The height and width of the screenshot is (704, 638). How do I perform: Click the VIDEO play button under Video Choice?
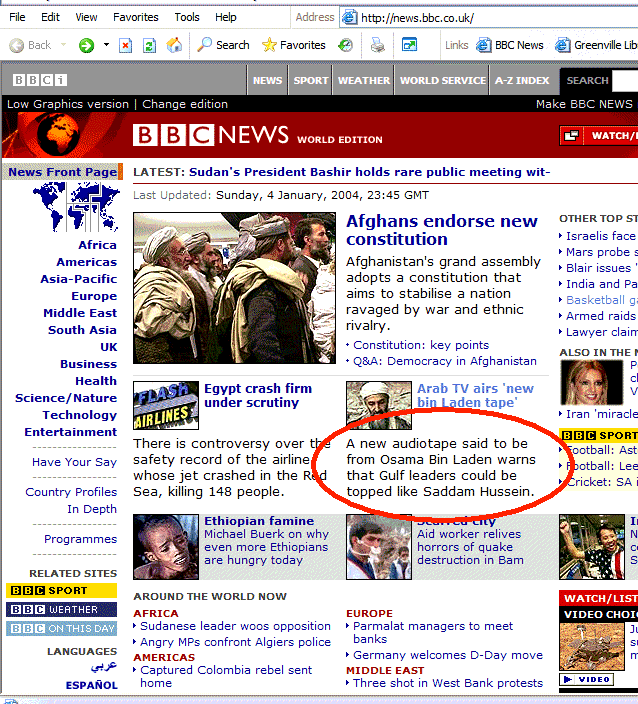[586, 679]
